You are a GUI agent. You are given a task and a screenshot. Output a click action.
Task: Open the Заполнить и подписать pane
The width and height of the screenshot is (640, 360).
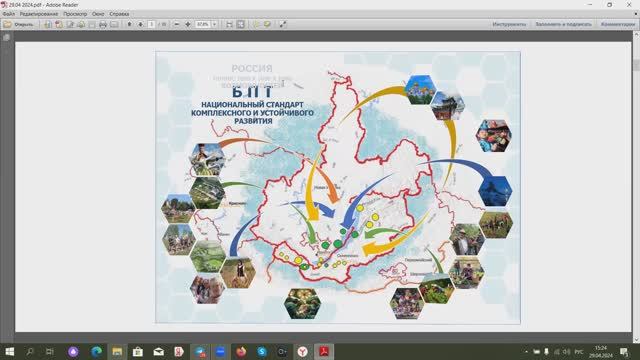[563, 24]
